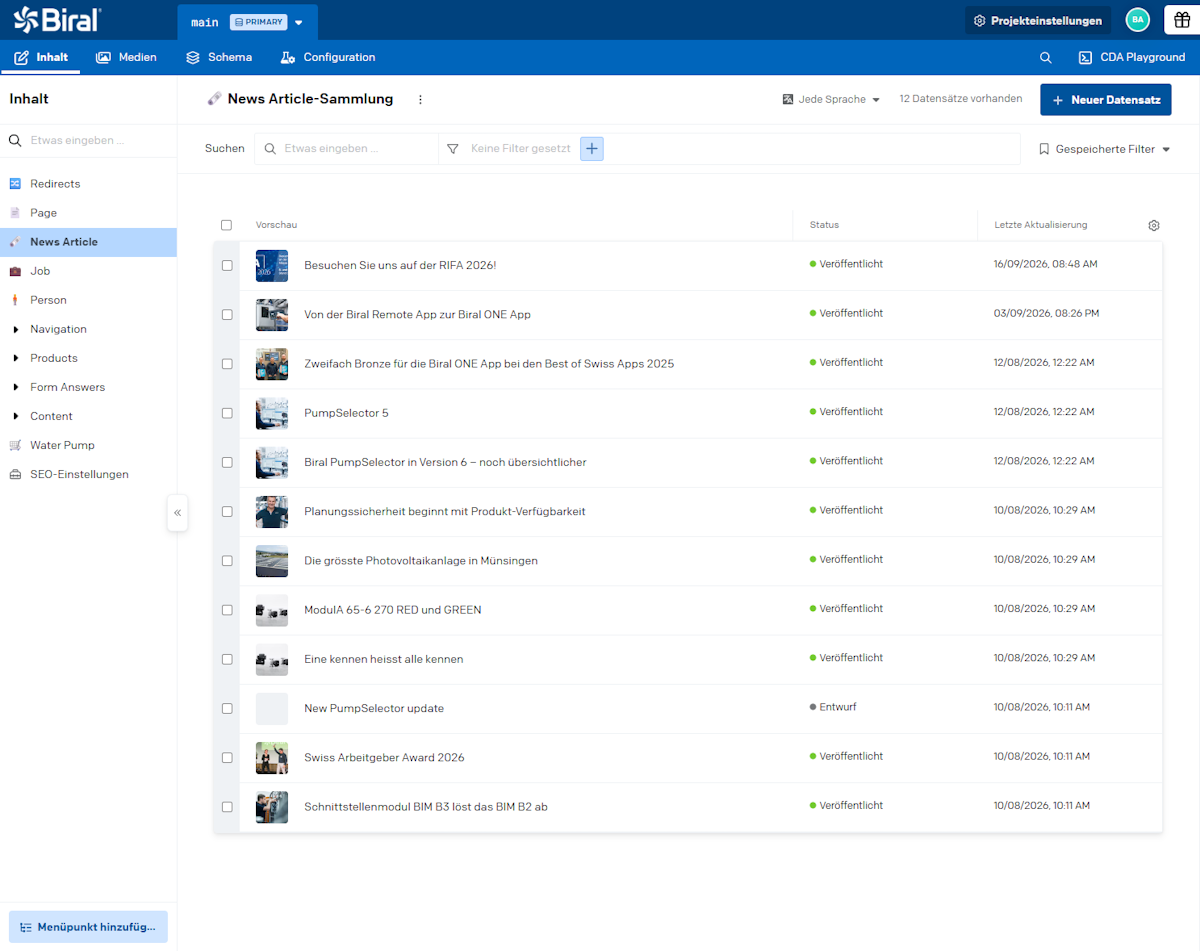
Task: Open thumbnail of Swiss Arbeitgeber Award 2026
Action: [272, 758]
